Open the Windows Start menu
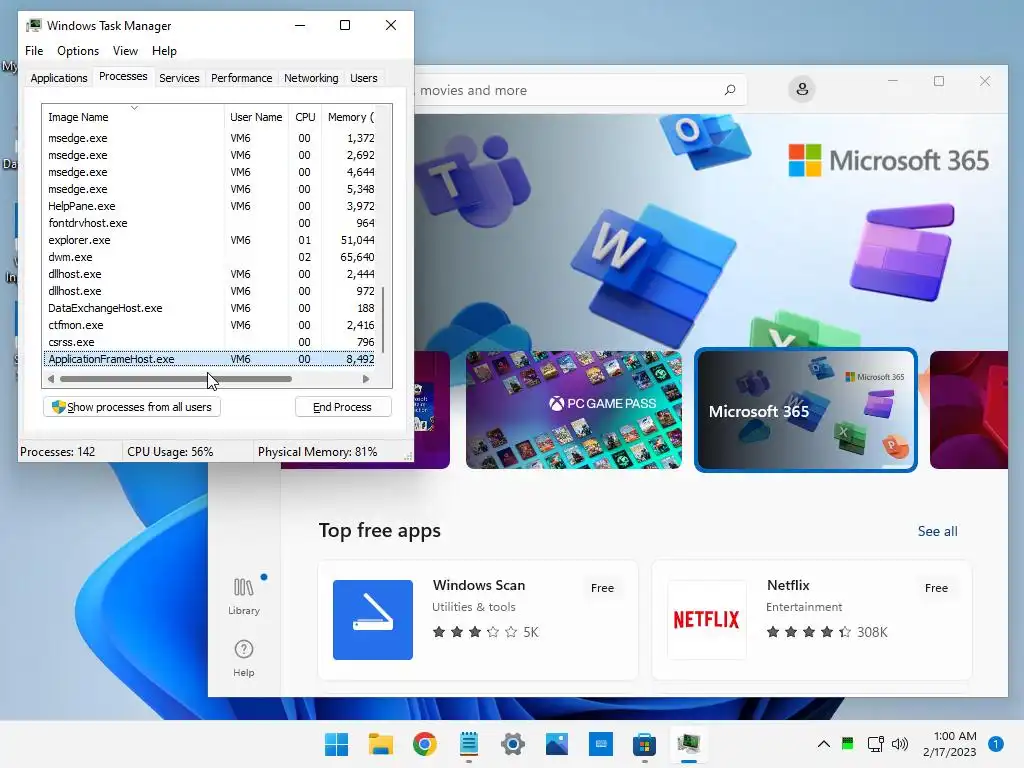Viewport: 1024px width, 768px height. [336, 744]
